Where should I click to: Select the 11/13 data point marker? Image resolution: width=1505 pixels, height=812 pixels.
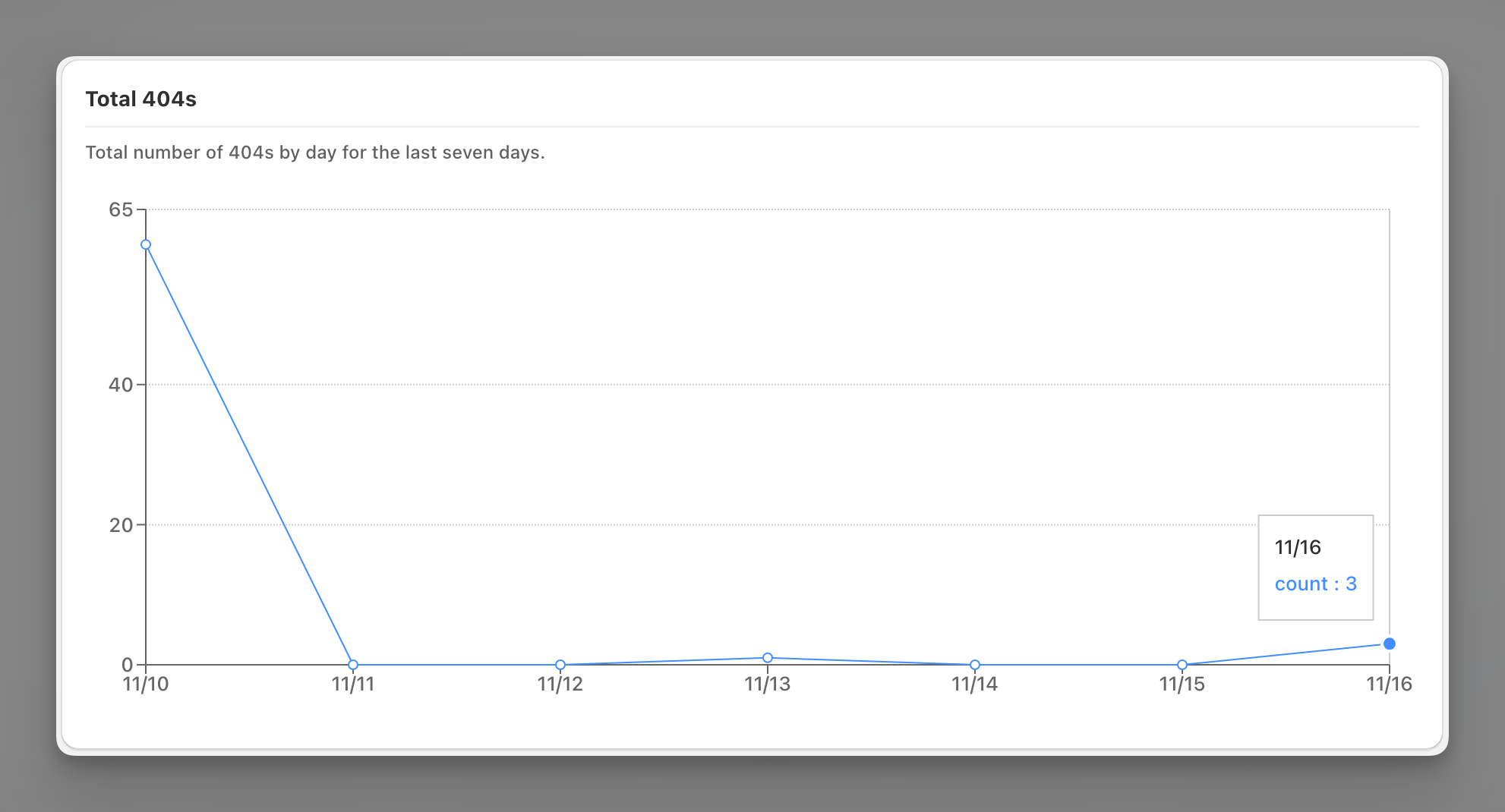tap(768, 658)
